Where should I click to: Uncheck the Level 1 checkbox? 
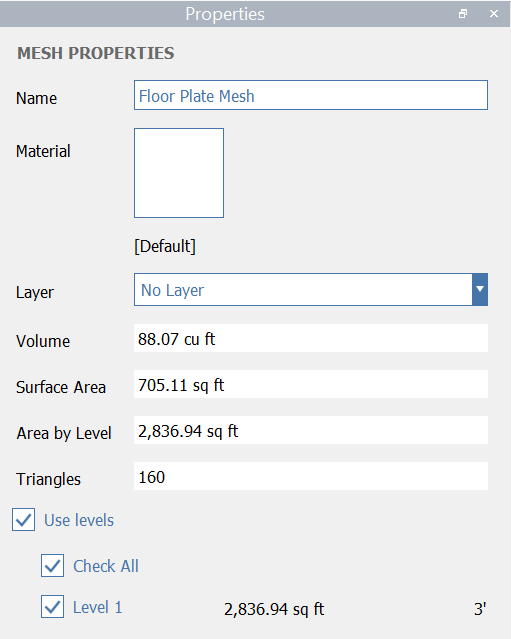(x=53, y=607)
